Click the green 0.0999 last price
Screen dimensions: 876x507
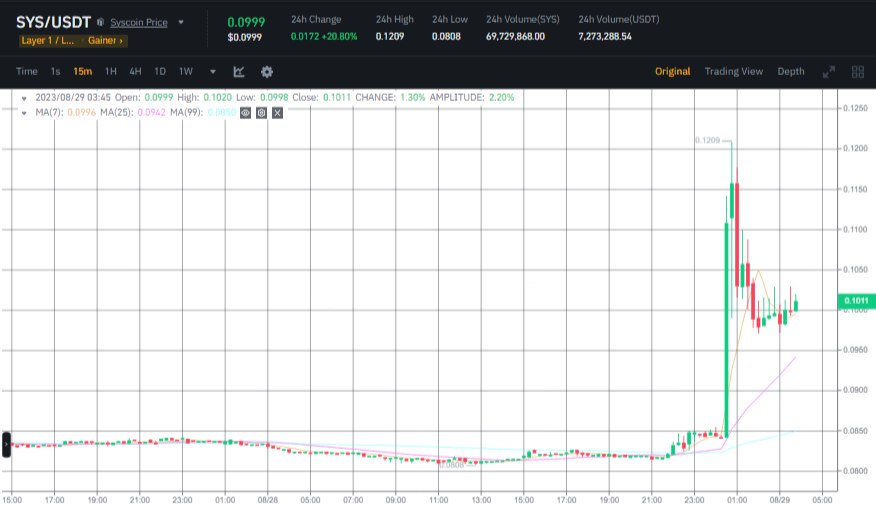(x=246, y=22)
